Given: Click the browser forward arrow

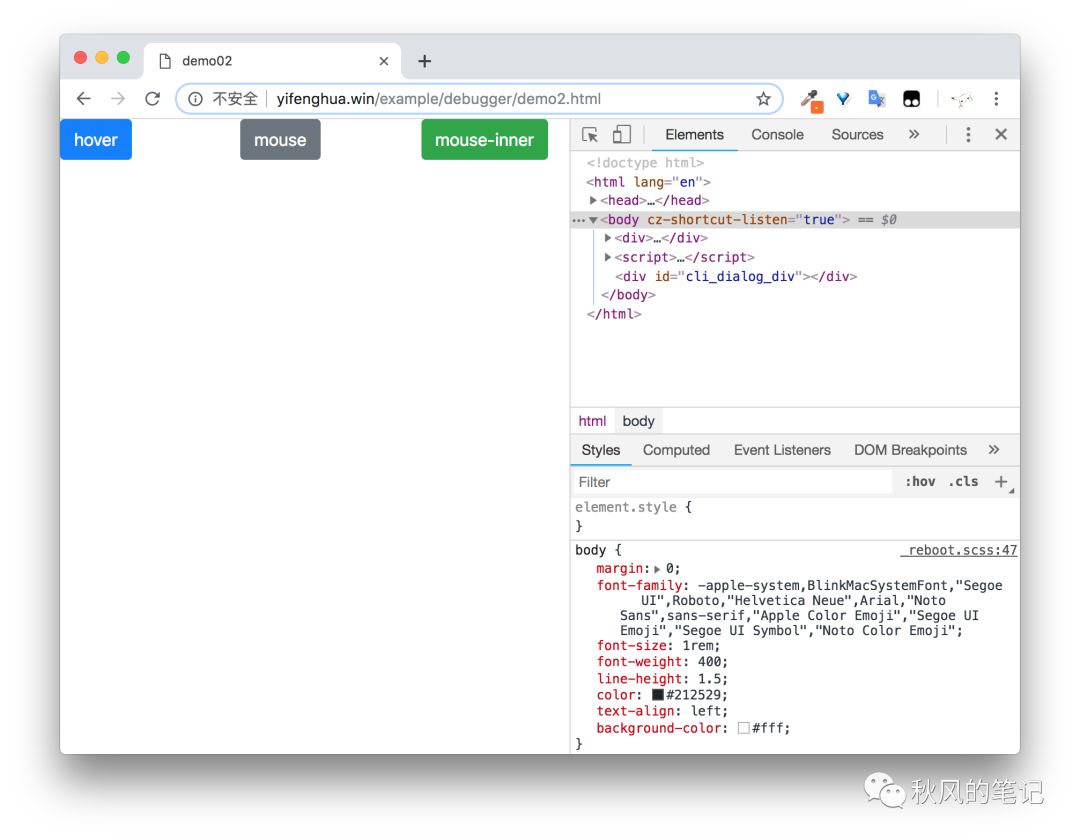Looking at the screenshot, I should click(x=118, y=98).
